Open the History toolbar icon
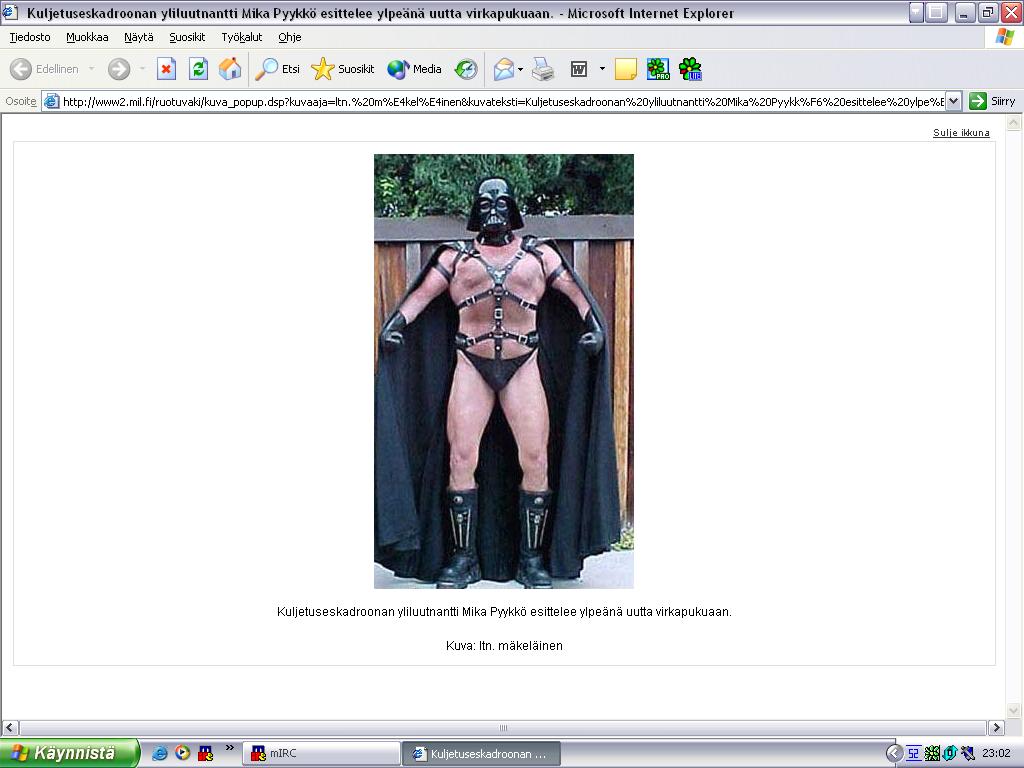 [x=466, y=69]
